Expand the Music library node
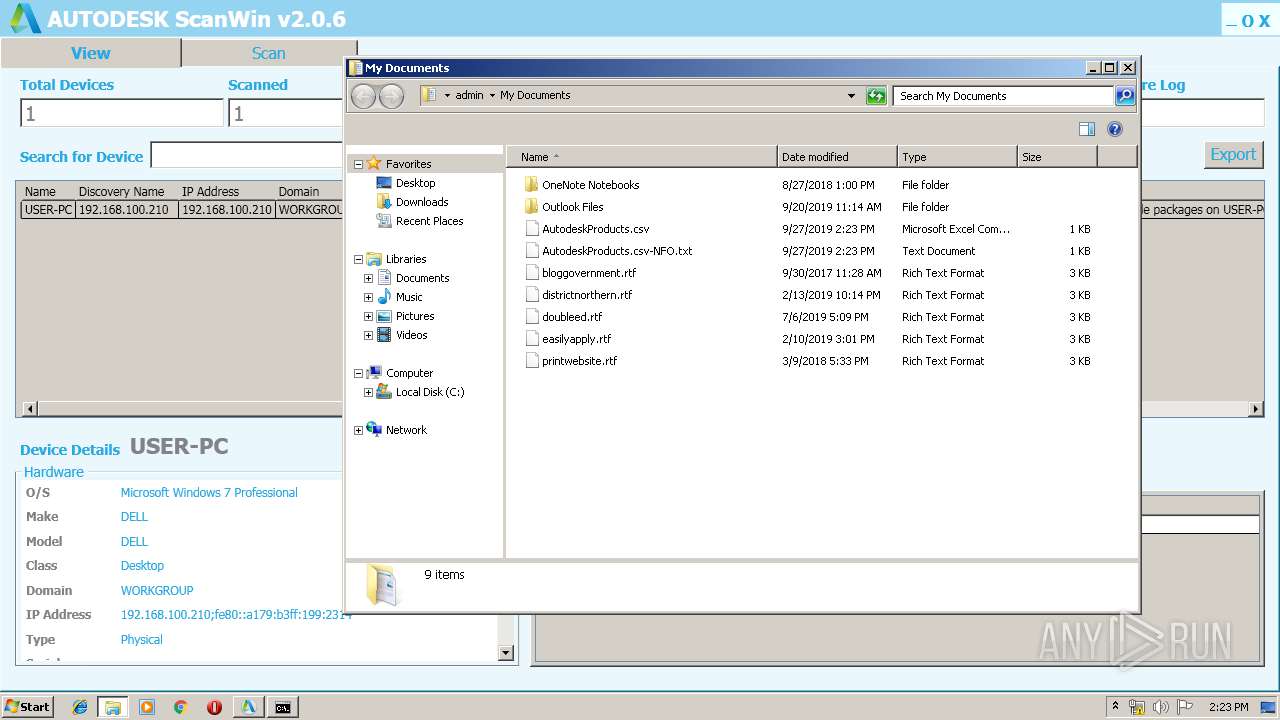The image size is (1280, 720). pos(368,298)
